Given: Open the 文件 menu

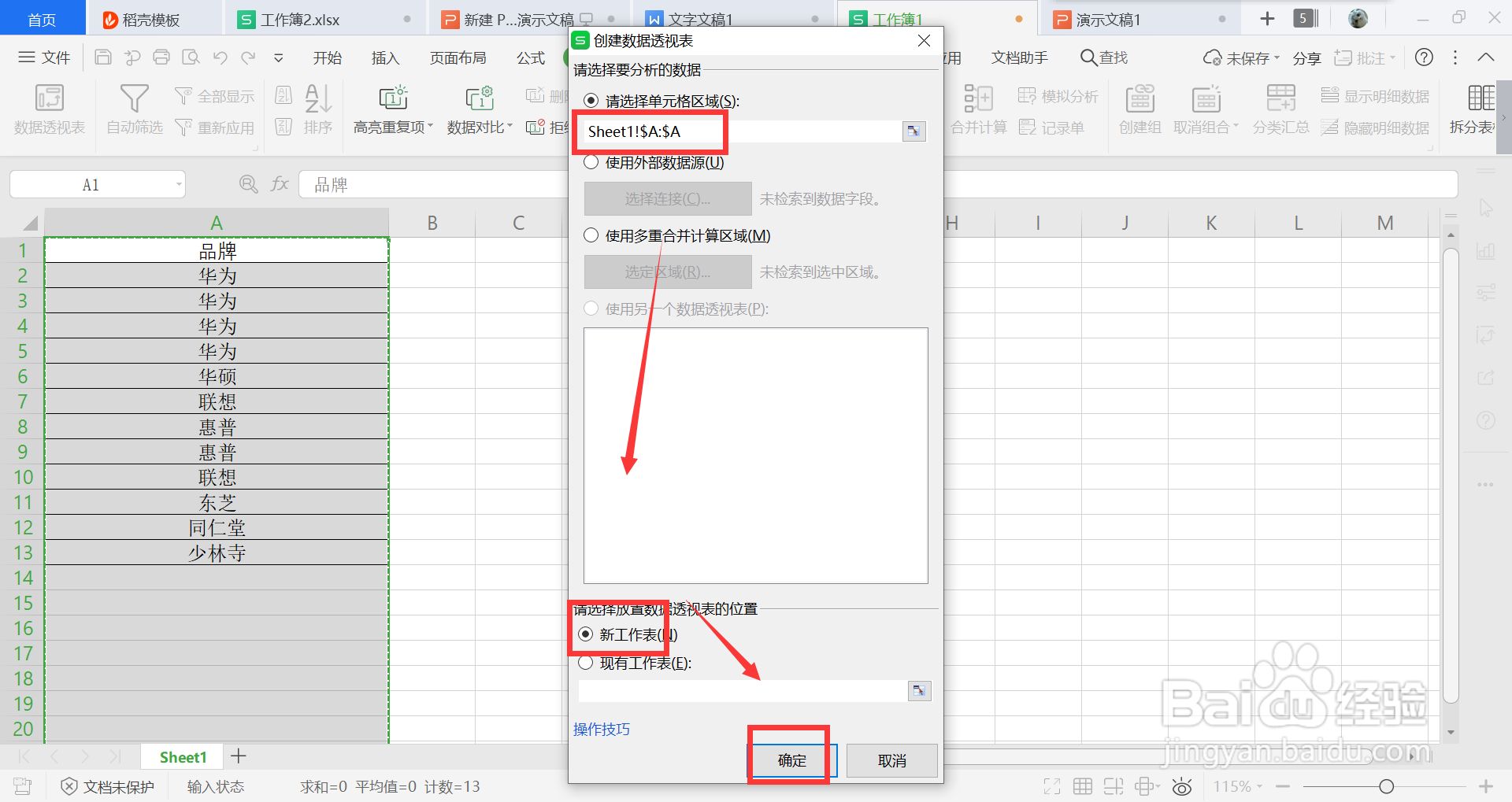Looking at the screenshot, I should (x=44, y=57).
